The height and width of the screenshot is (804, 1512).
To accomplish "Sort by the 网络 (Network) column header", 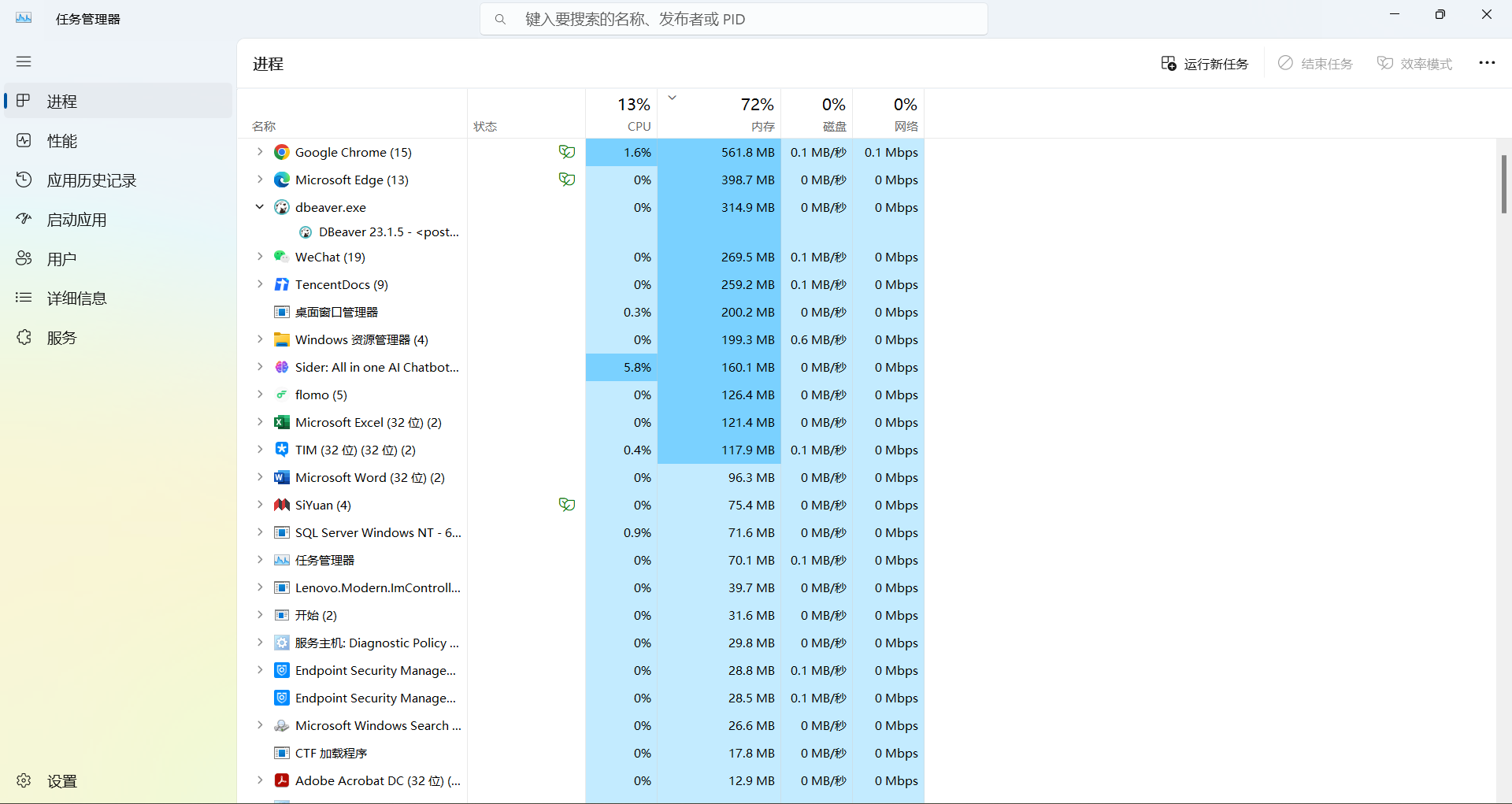I will [x=888, y=113].
